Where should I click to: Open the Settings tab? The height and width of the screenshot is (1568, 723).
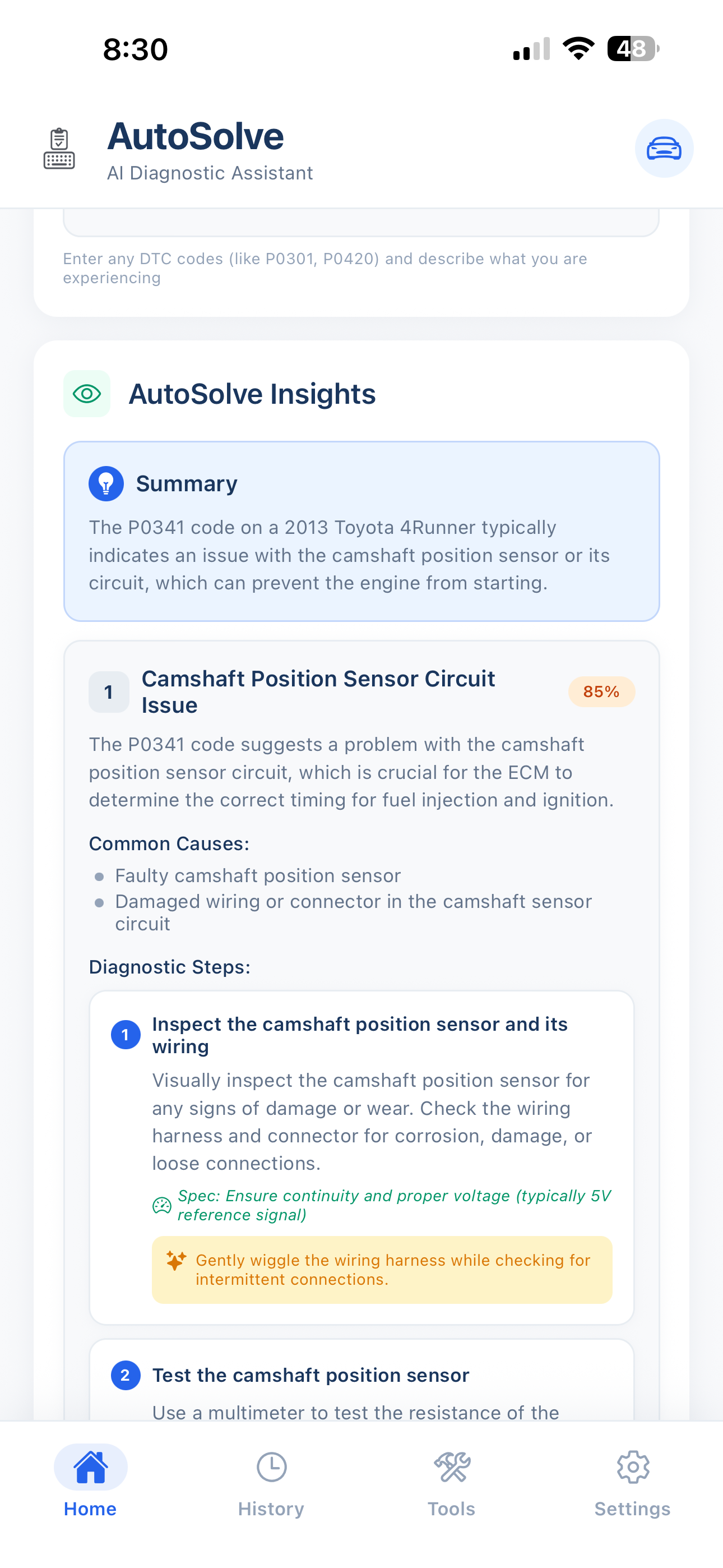point(632,1483)
